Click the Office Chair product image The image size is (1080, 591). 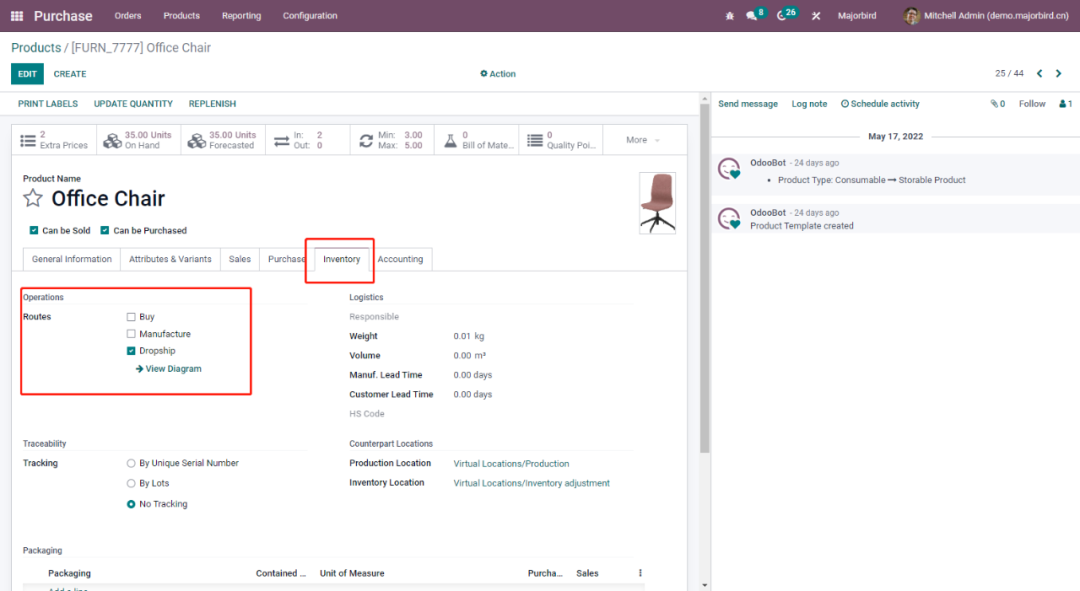point(657,203)
